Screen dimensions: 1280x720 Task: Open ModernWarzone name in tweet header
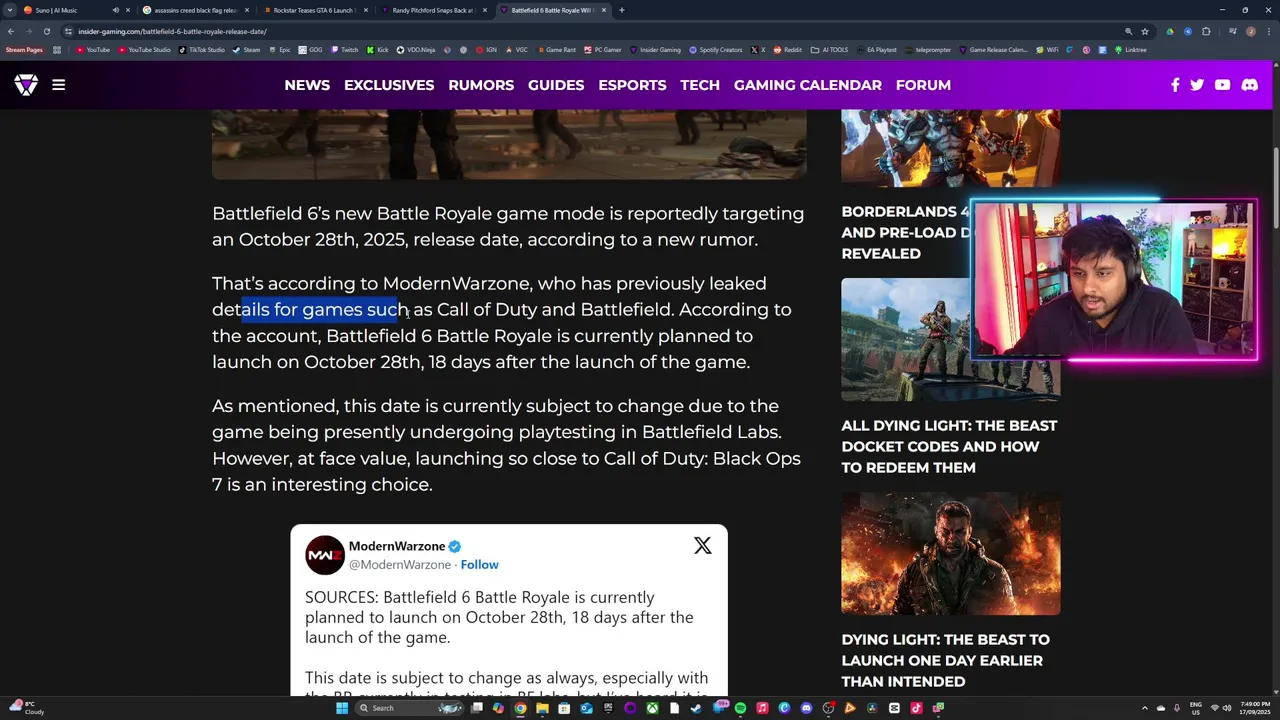397,546
